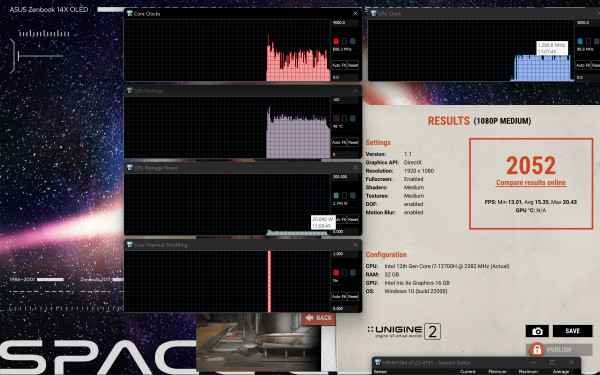The image size is (600, 375).
Task: Click the 300.000 maximum field in CPU Package Power
Action: (345, 177)
